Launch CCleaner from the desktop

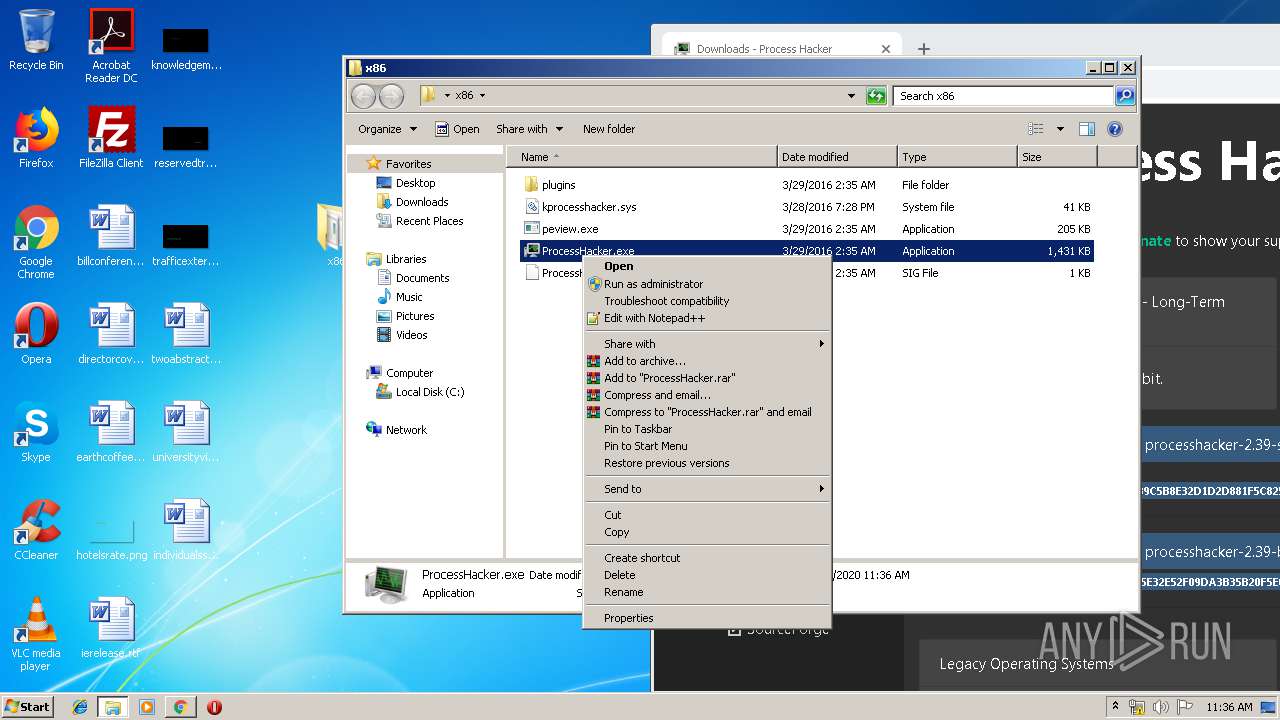(x=36, y=530)
